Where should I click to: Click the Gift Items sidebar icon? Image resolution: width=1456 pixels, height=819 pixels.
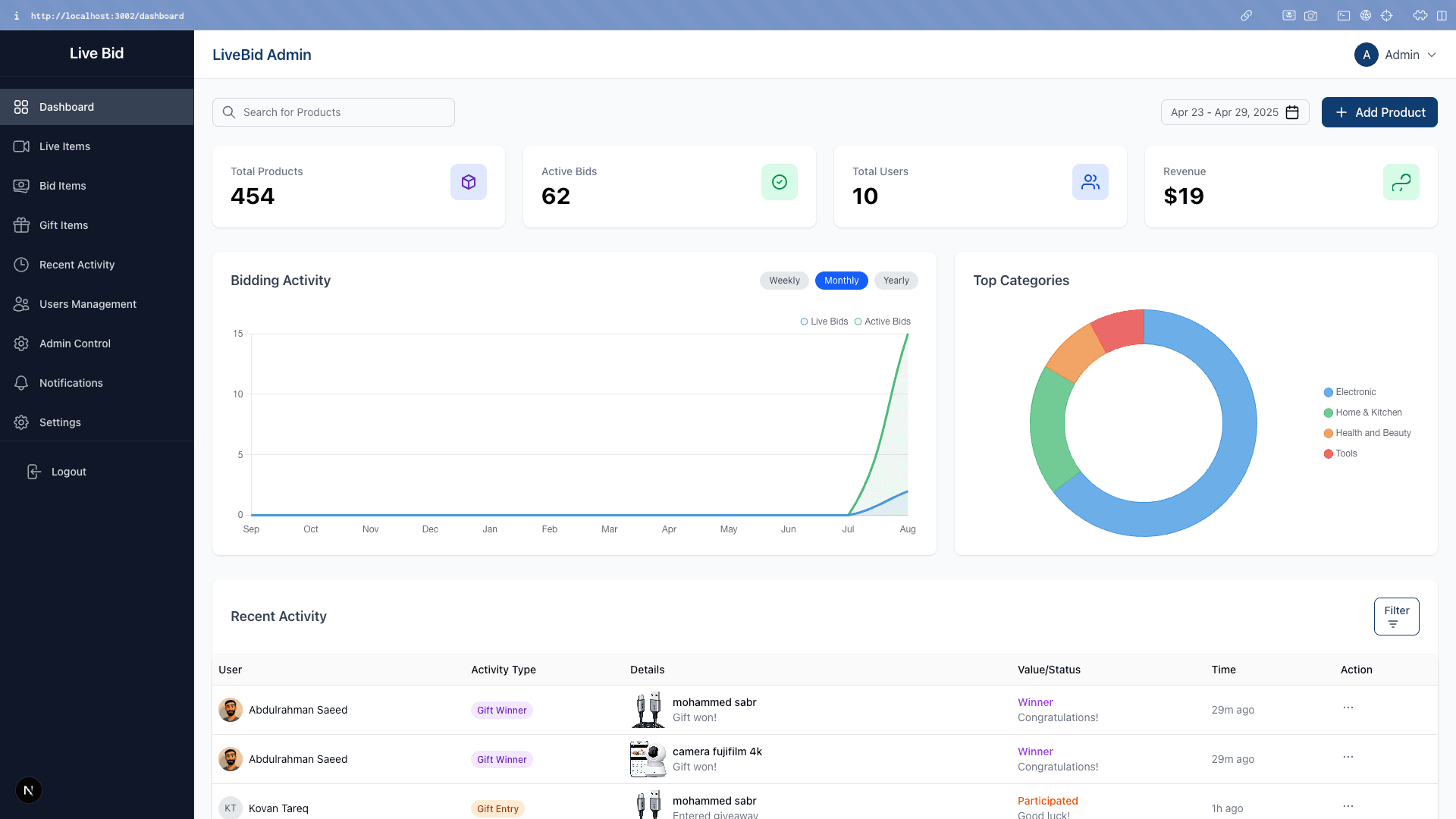22,224
